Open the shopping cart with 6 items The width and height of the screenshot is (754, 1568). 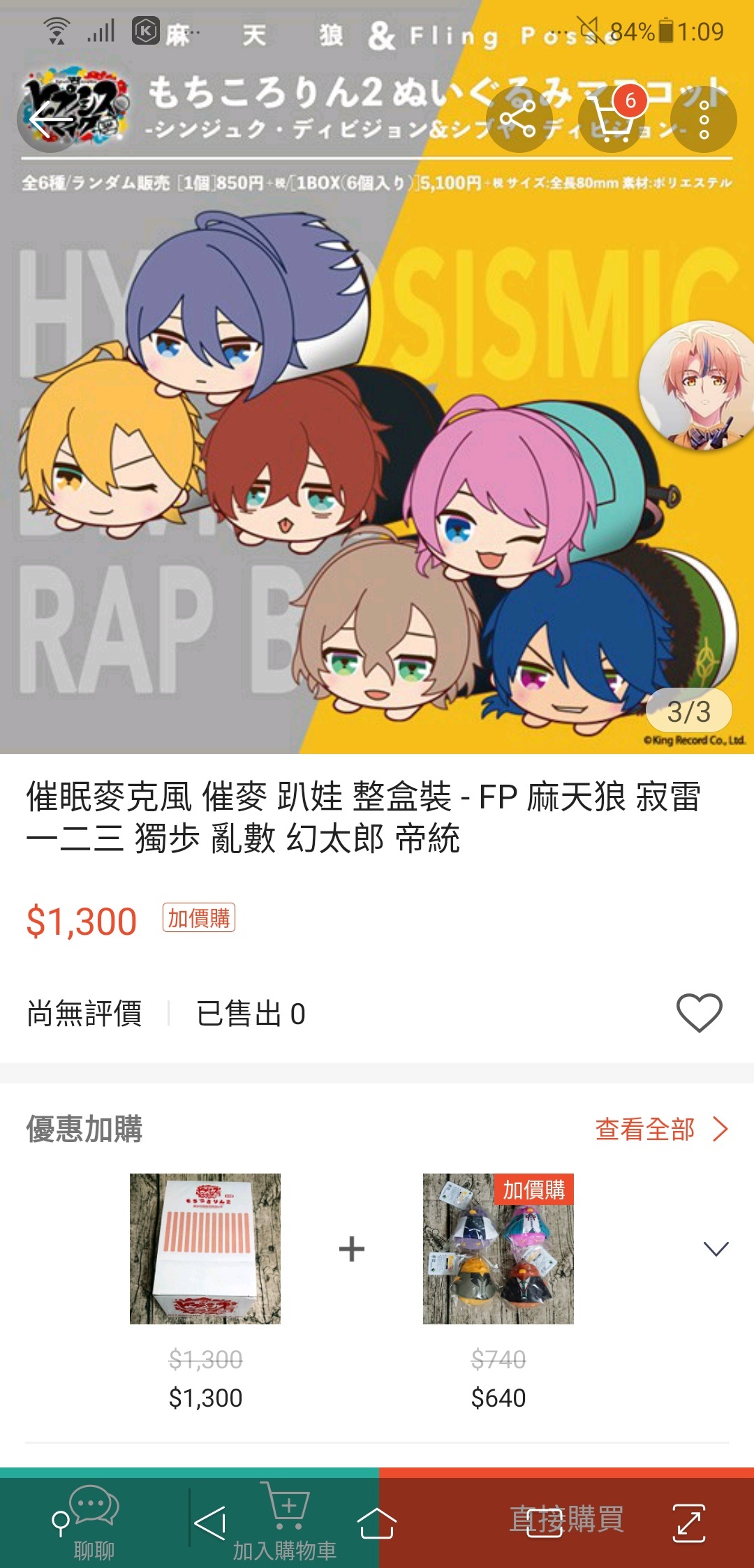(x=612, y=120)
